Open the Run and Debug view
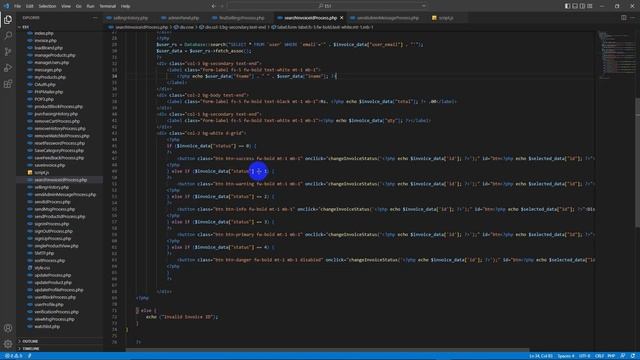Viewport: 640px width, 360px height. click(x=8, y=68)
